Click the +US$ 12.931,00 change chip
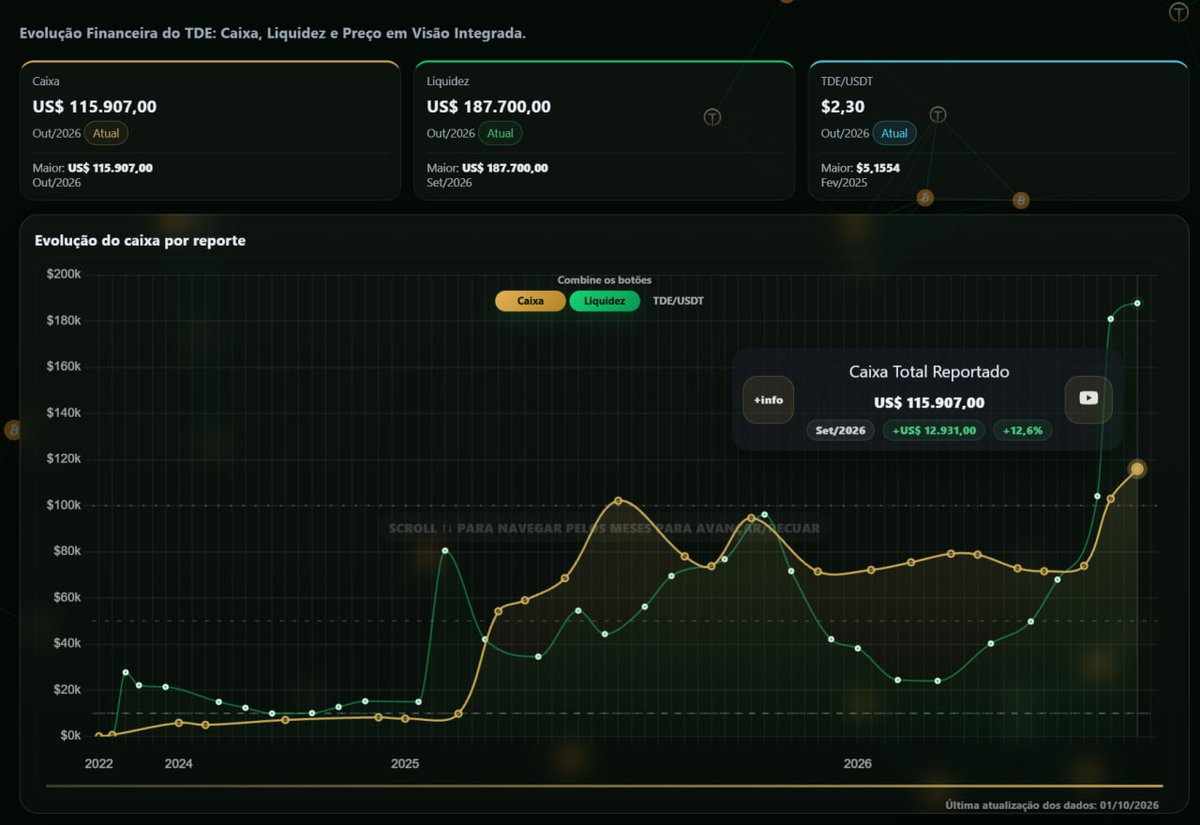Image resolution: width=1200 pixels, height=825 pixels. tap(934, 430)
